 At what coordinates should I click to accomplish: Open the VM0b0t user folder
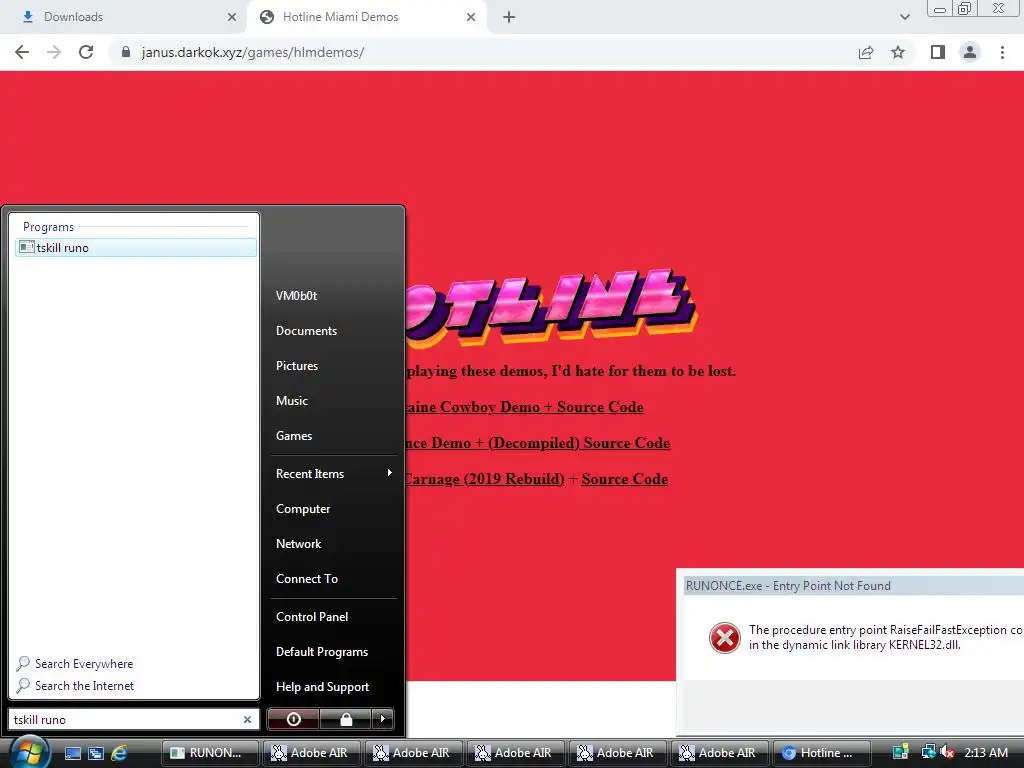coord(296,296)
